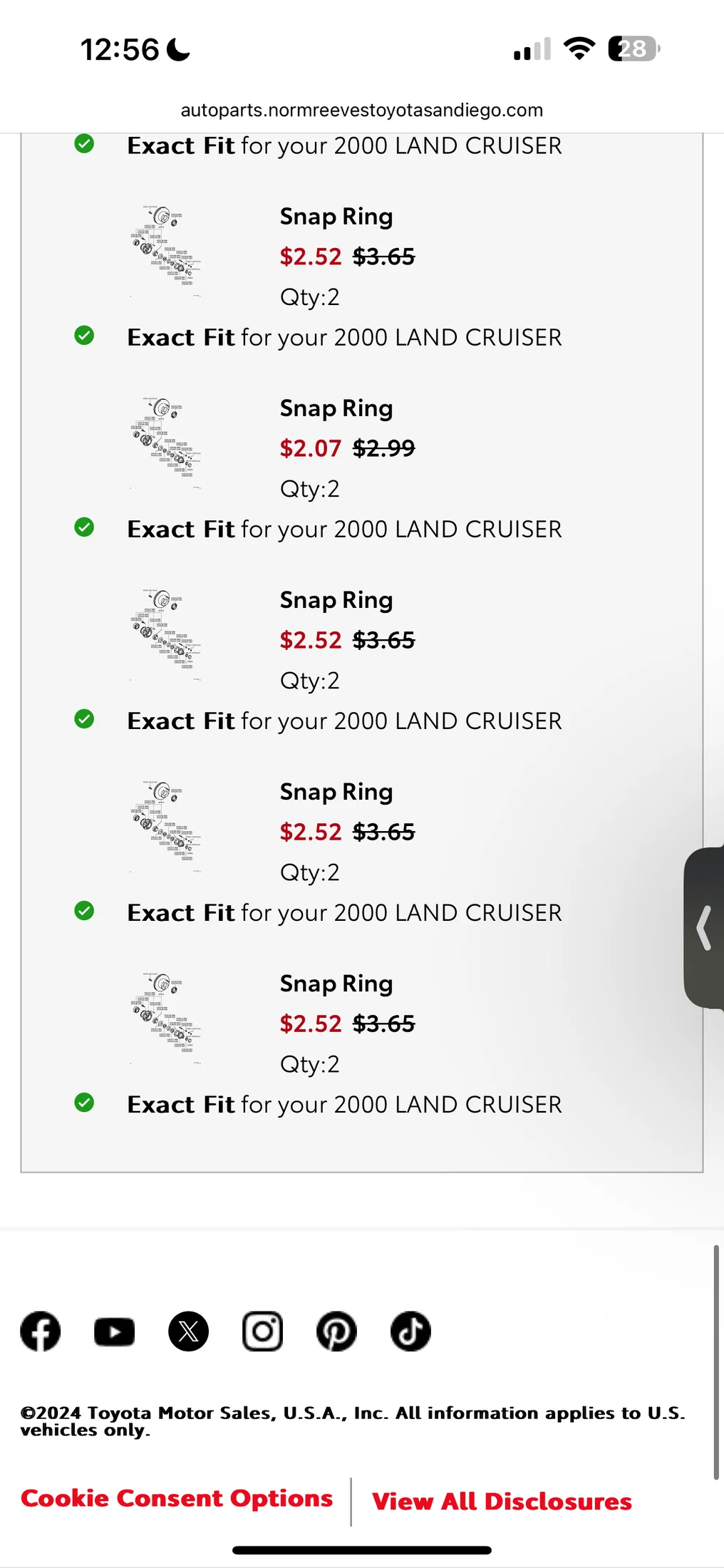Tap the website address bar
This screenshot has height=1568, width=724.
pyautogui.click(x=362, y=110)
